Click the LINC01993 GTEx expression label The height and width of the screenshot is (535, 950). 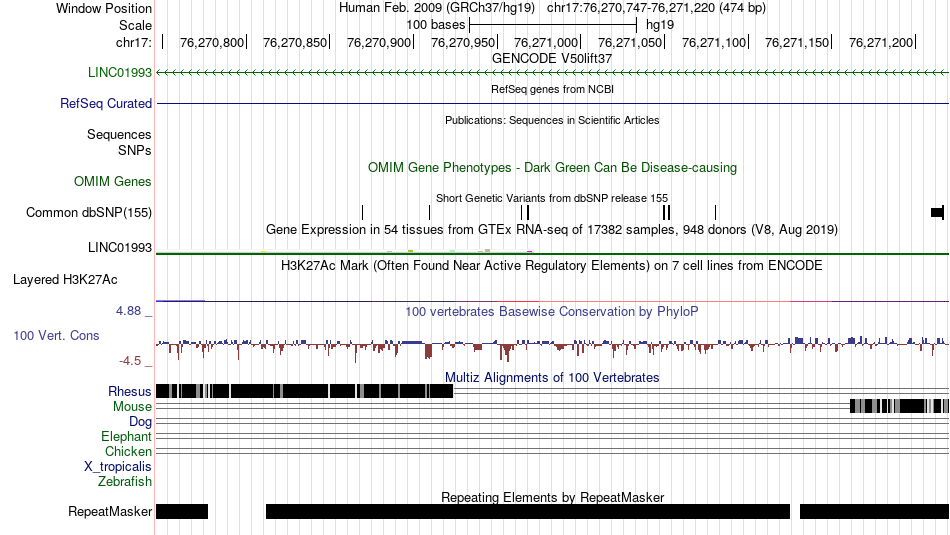(x=119, y=247)
